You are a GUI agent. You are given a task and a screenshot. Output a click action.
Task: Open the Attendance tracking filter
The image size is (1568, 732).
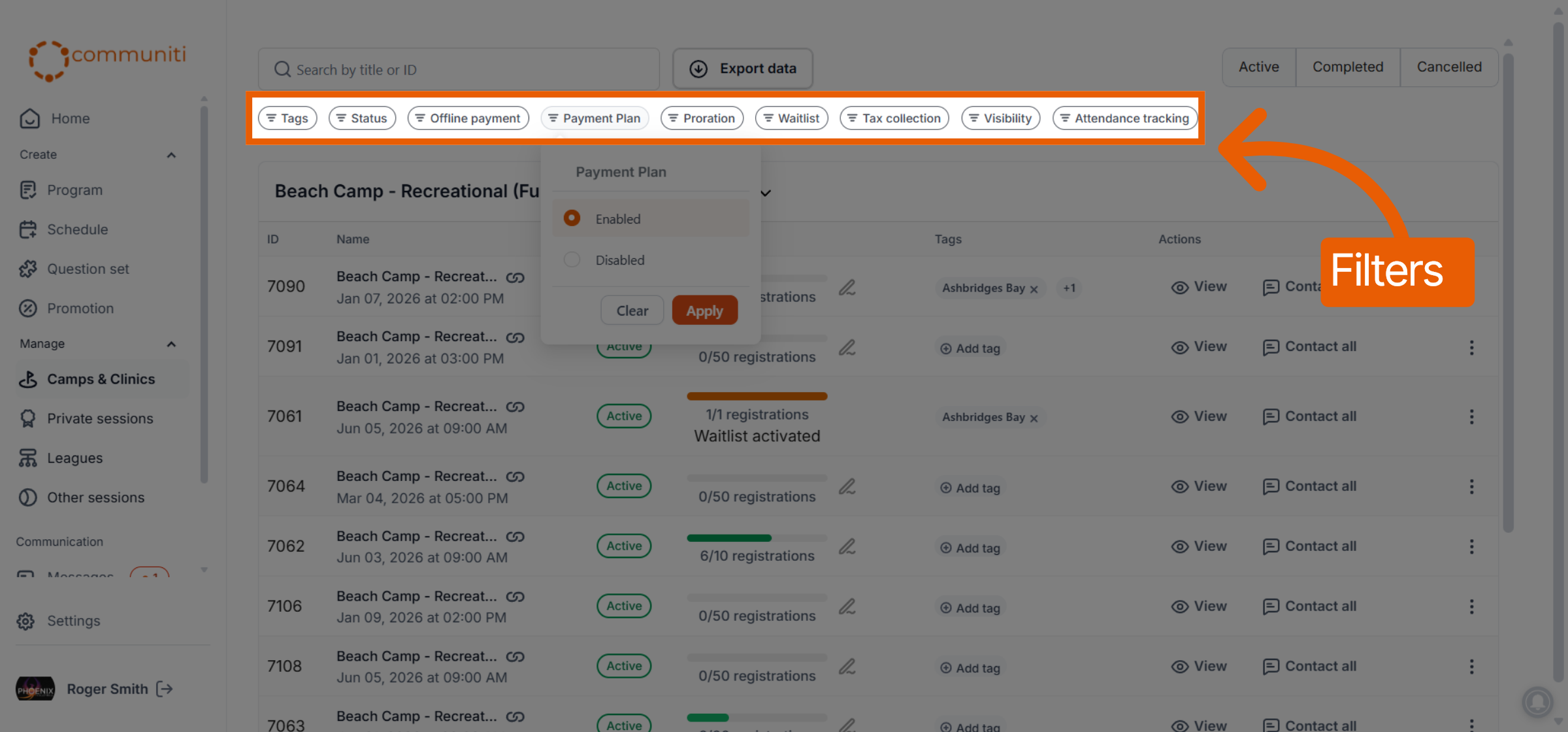(x=1124, y=118)
